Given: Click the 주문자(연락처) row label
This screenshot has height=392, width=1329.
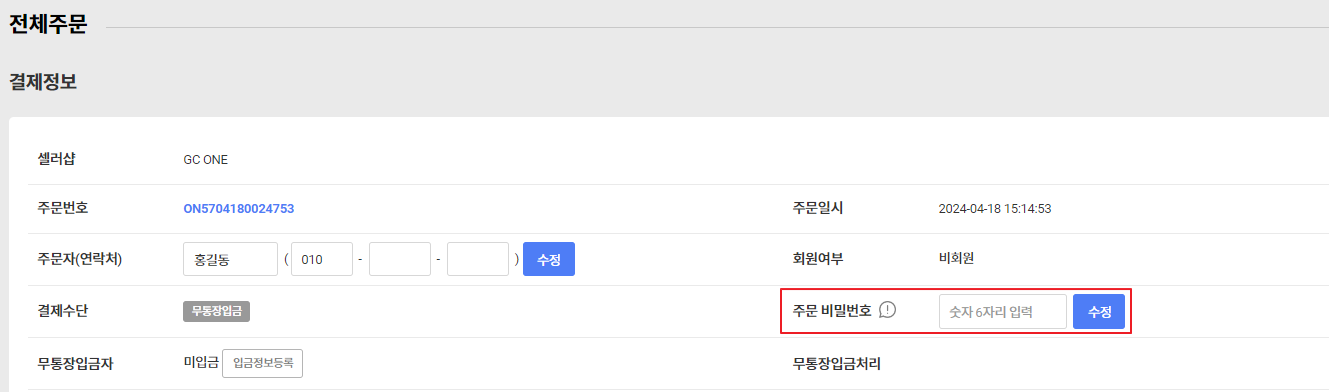Looking at the screenshot, I should (x=79, y=259).
